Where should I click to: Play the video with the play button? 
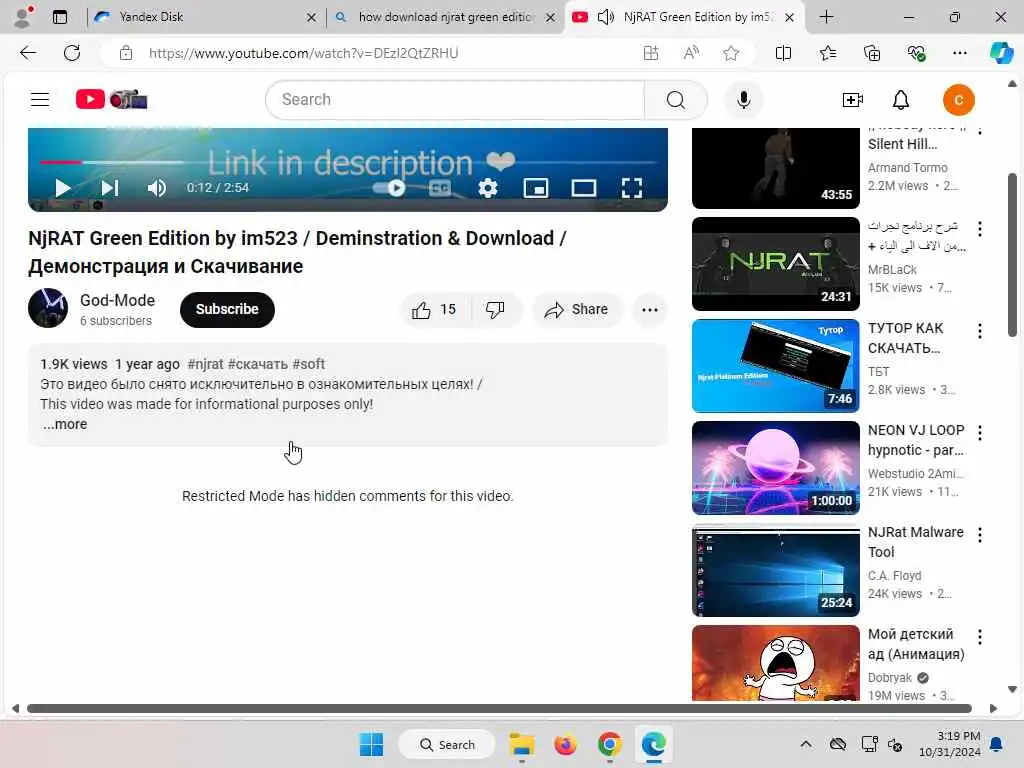point(63,188)
